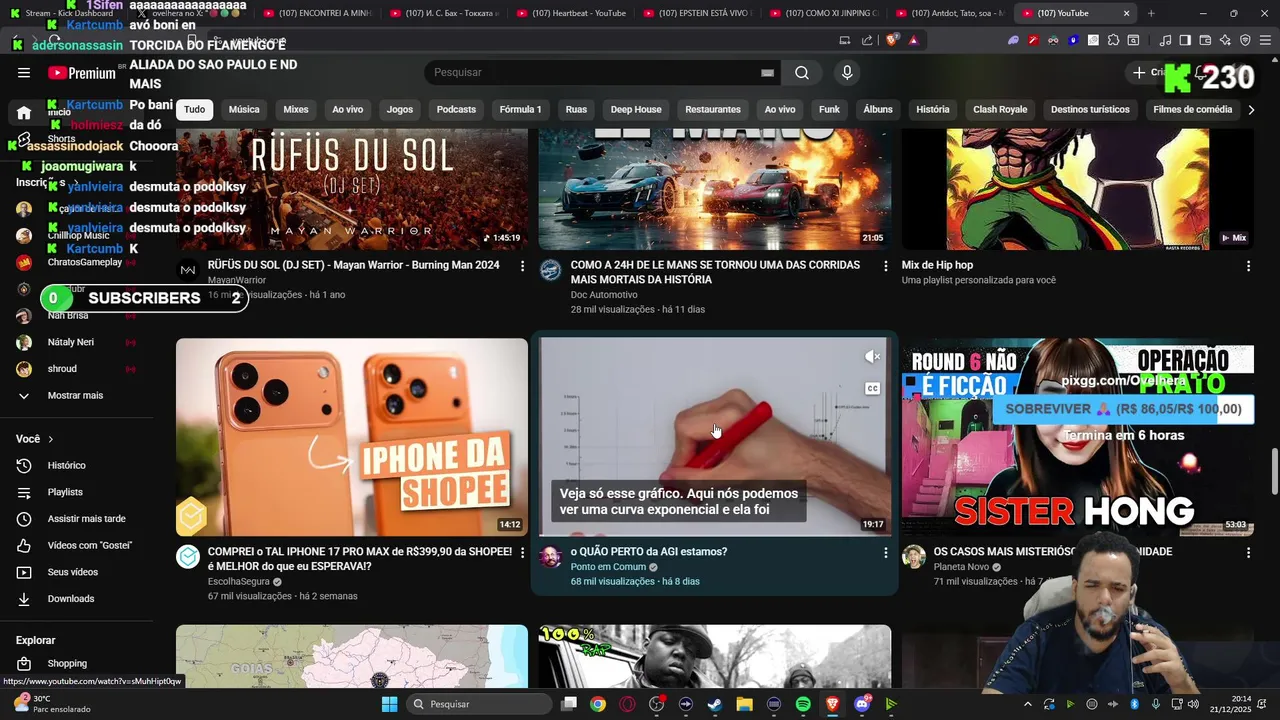Open the options menu for the iPhone 17 Pro Max video
Screen dimensions: 1280x720
tap(522, 552)
